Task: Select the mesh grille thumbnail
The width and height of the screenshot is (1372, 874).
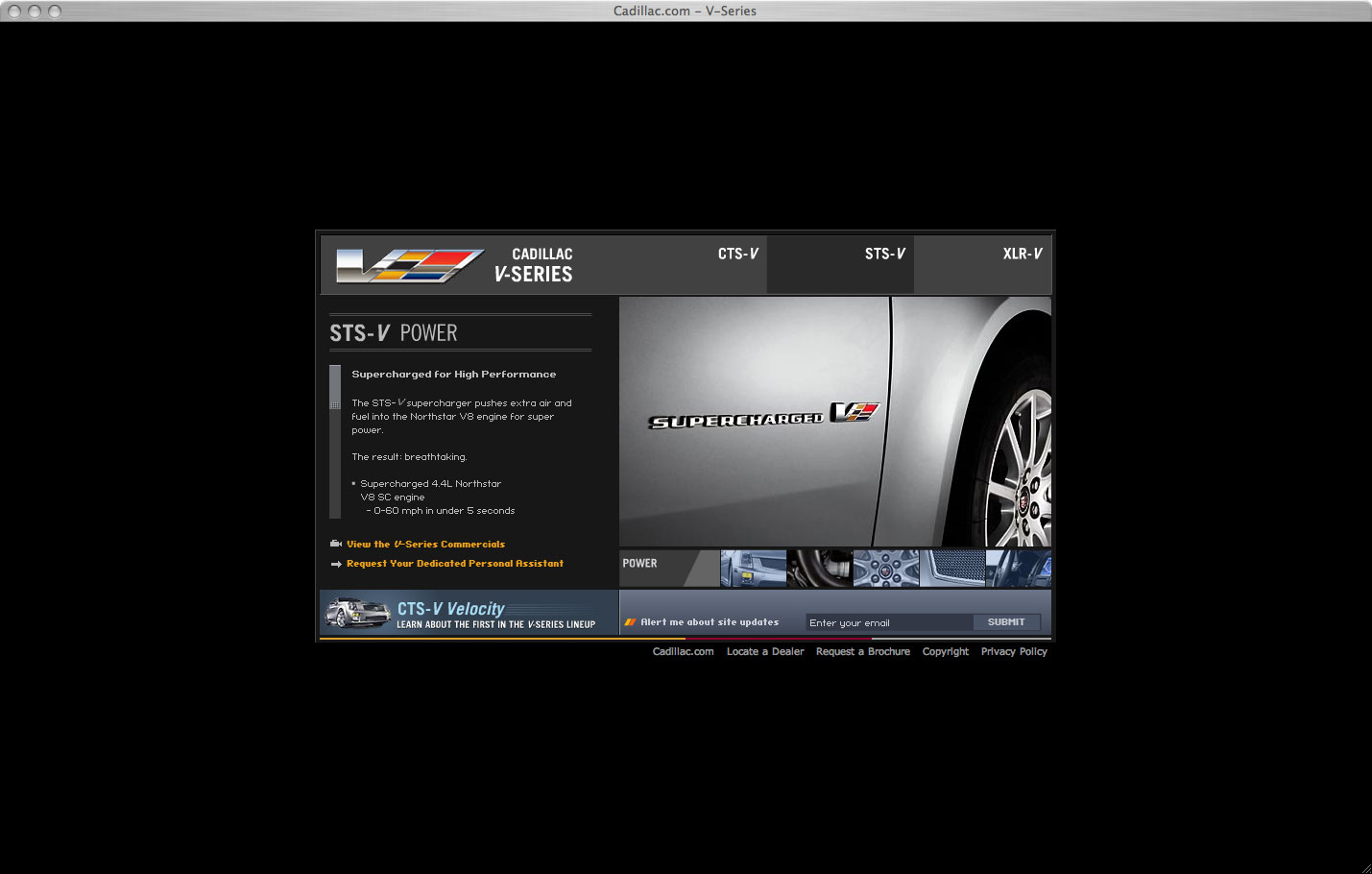Action: (x=952, y=569)
